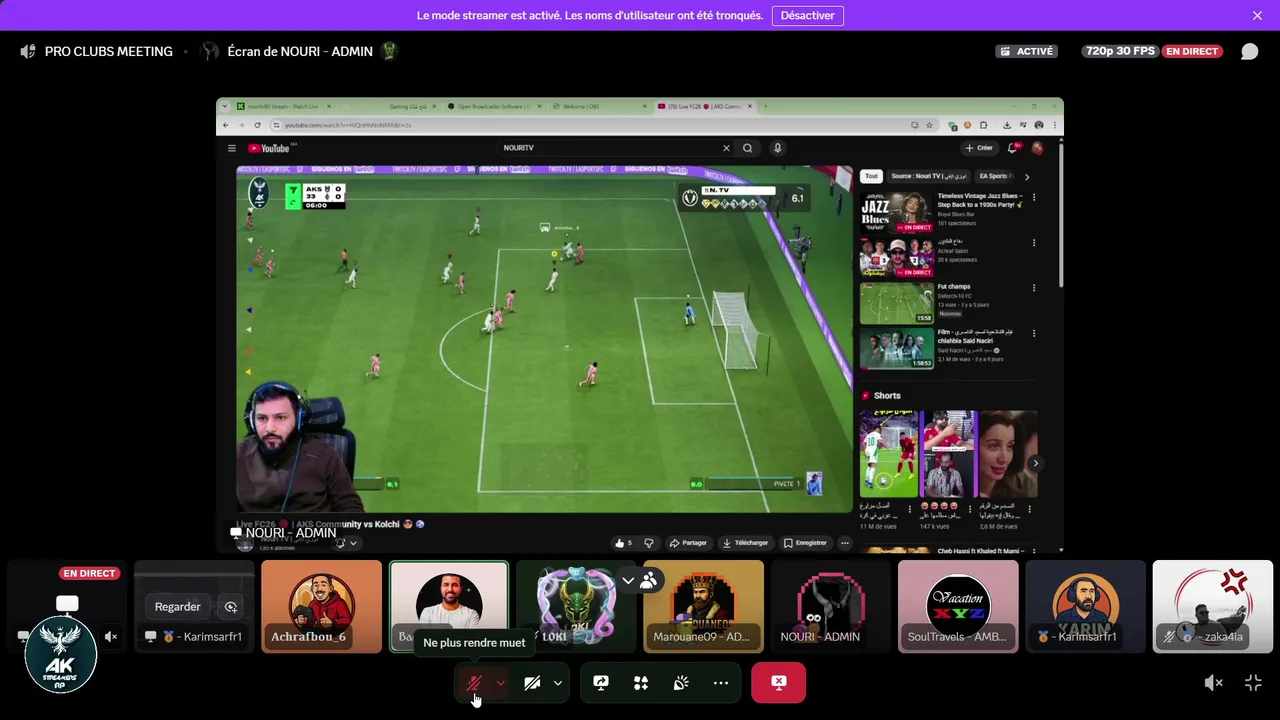Unmute the microphone in call controls
The image size is (1280, 720).
(x=474, y=683)
